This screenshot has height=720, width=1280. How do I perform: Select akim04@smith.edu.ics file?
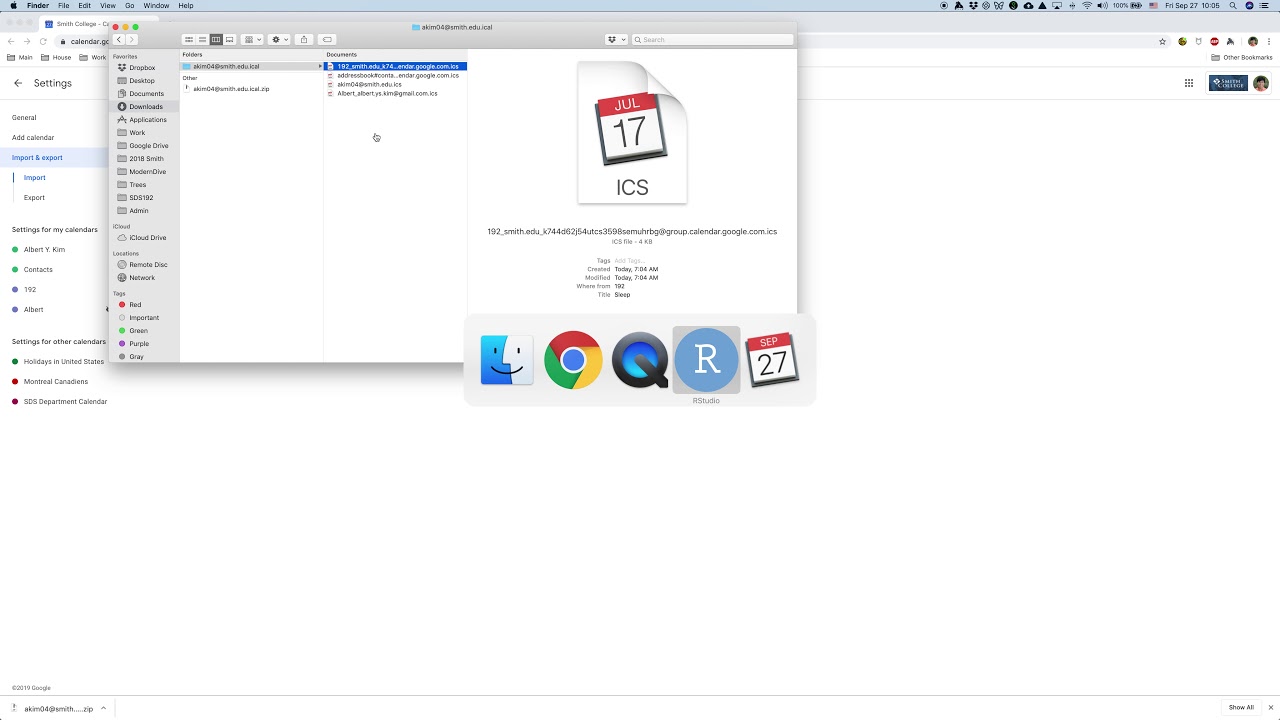(x=369, y=85)
